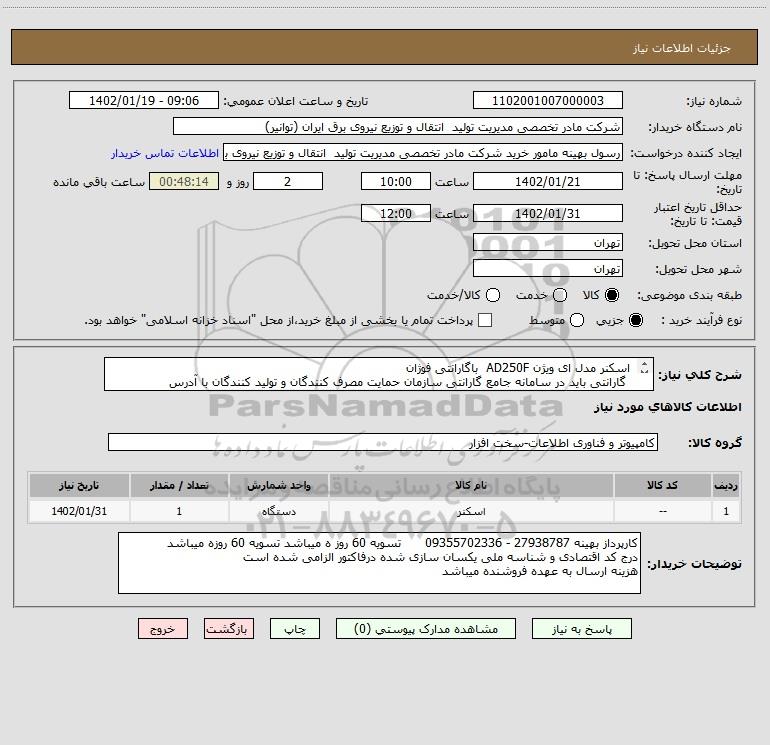Click the ایجاد کننده درخواست field

click(423, 153)
